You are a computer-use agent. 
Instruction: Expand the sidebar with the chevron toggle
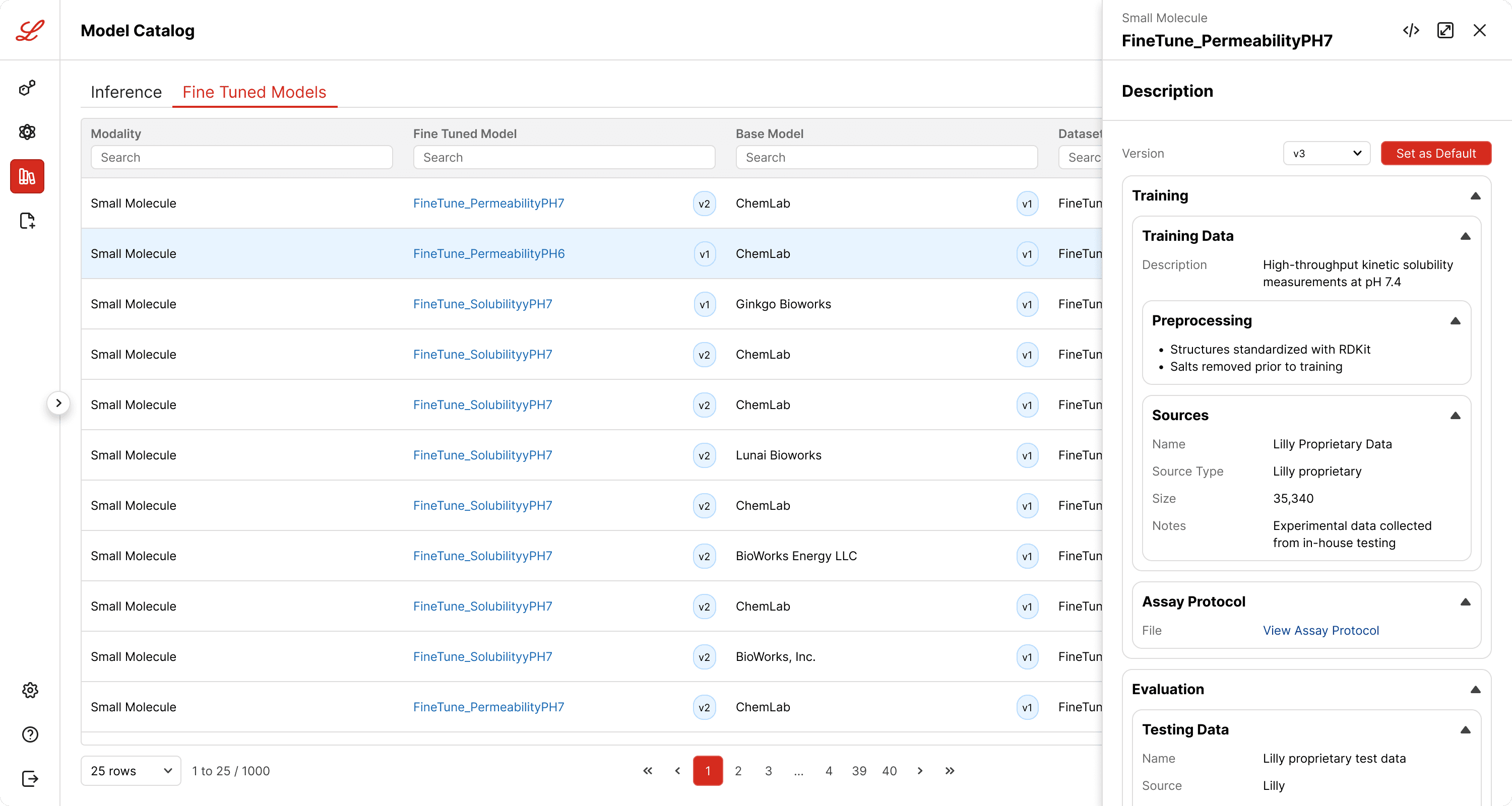point(58,403)
